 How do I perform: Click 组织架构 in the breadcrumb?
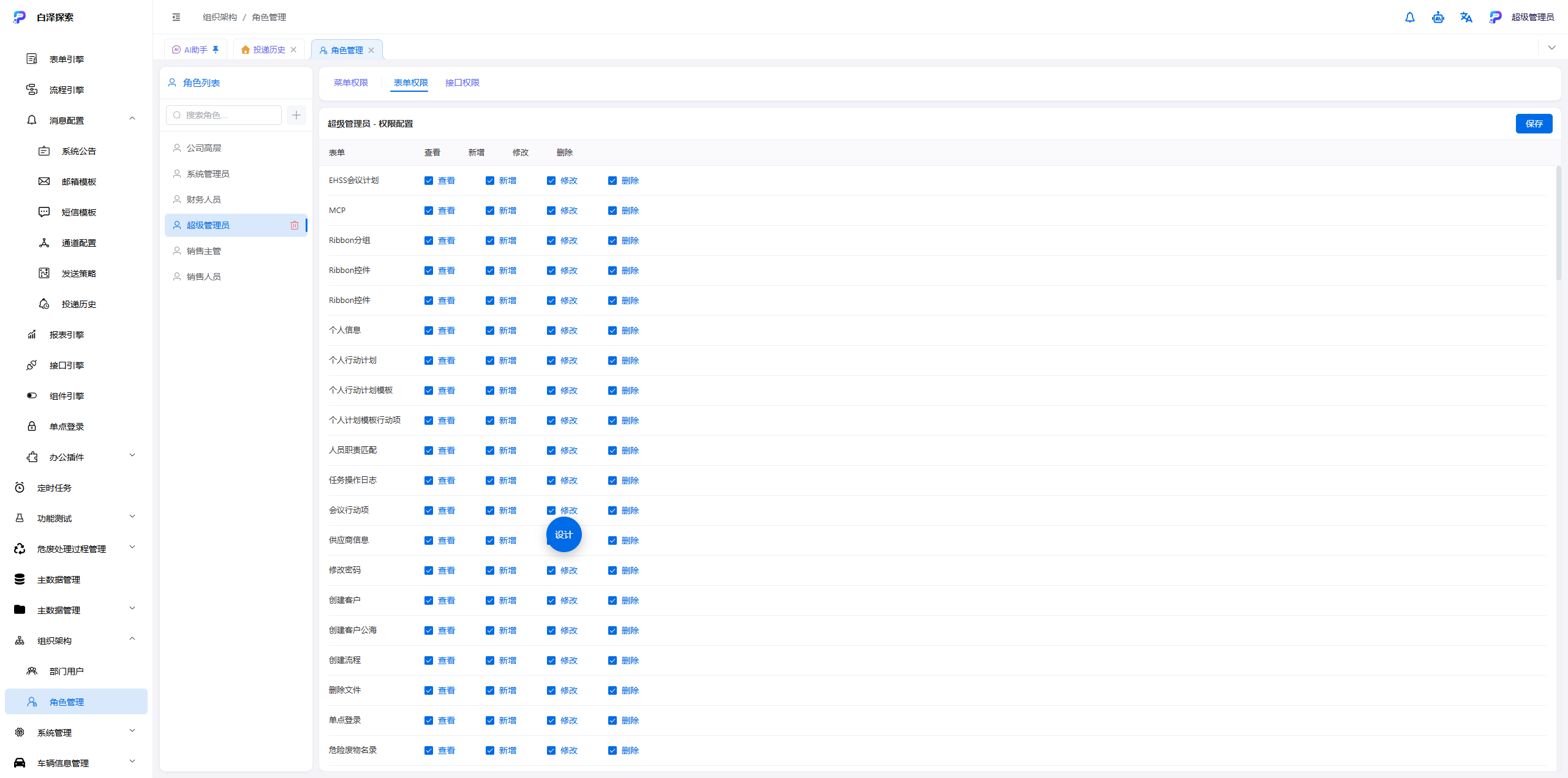point(220,17)
